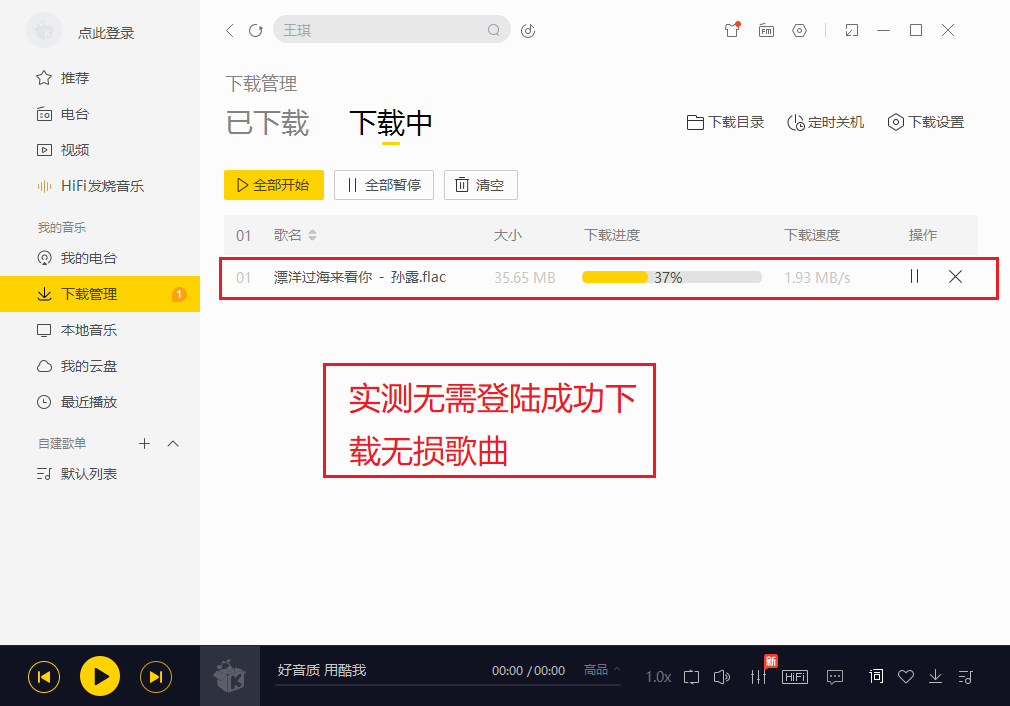Open the song recognition icon next to search
Screen dimensions: 1010x706
tap(528, 30)
